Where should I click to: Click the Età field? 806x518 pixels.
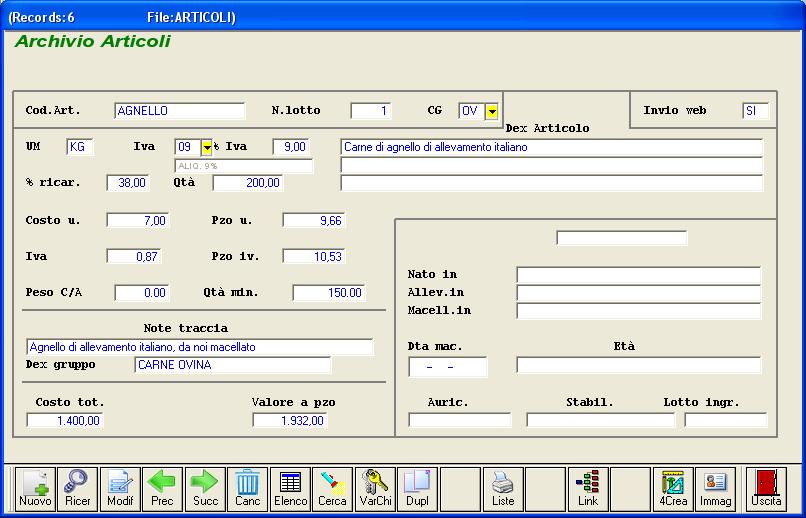(638, 365)
